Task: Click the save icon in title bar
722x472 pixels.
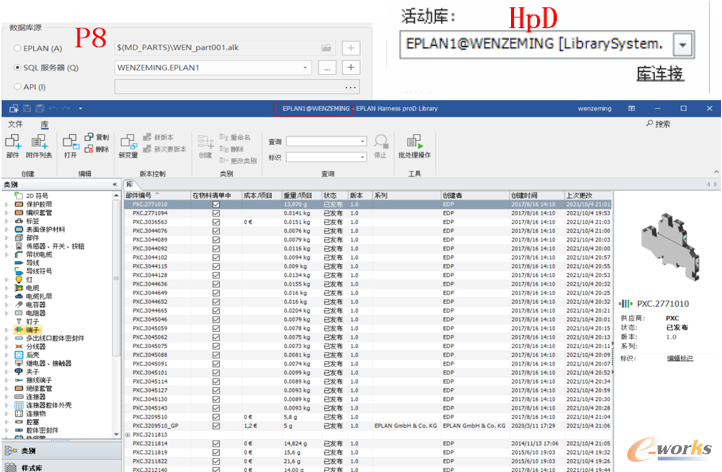Action: click(x=27, y=108)
